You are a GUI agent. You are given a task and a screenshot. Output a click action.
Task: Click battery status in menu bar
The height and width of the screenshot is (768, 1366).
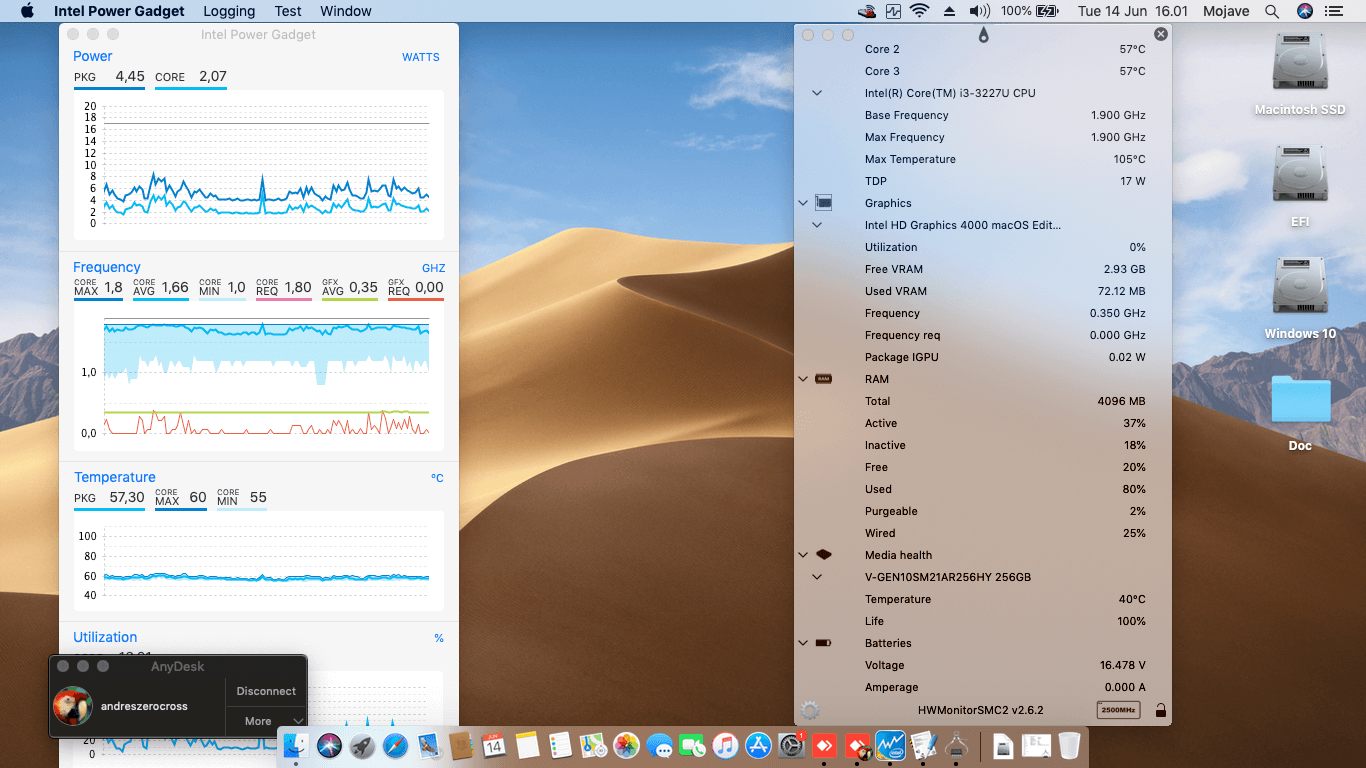[x=1029, y=11]
